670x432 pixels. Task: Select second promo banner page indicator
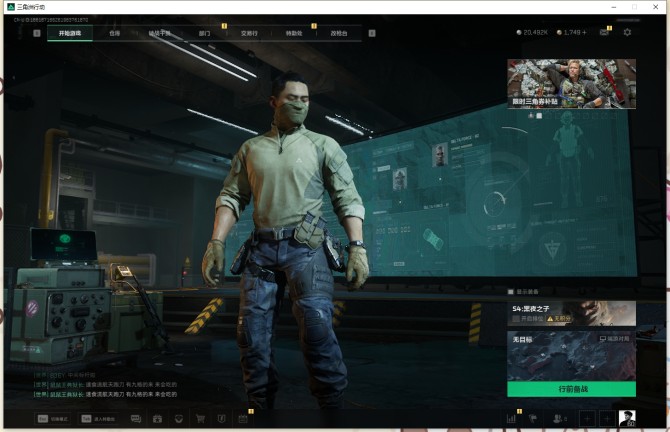click(x=539, y=116)
